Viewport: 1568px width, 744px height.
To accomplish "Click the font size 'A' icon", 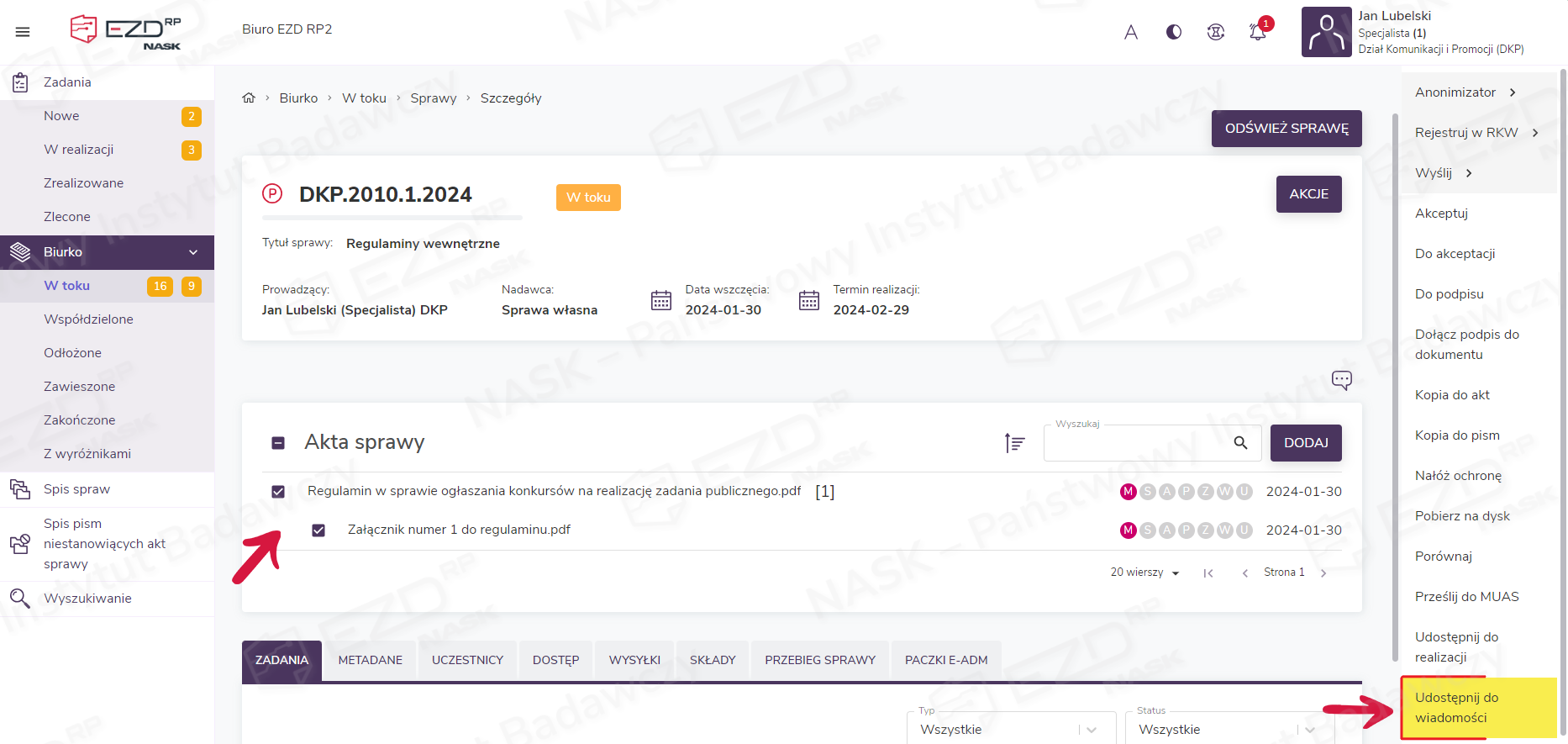I will click(x=1131, y=32).
